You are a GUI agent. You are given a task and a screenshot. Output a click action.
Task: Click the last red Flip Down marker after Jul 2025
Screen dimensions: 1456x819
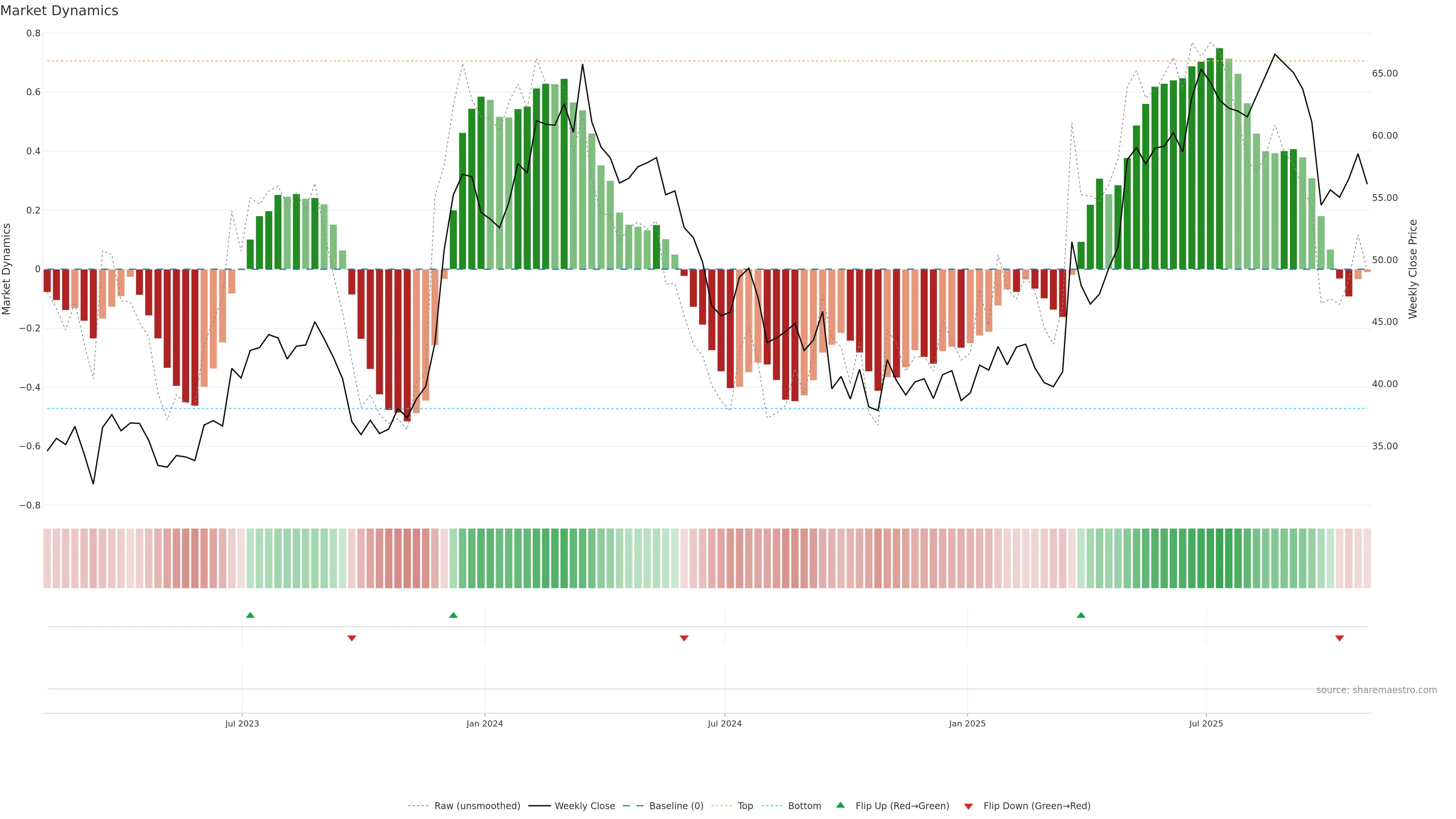pyautogui.click(x=1339, y=638)
